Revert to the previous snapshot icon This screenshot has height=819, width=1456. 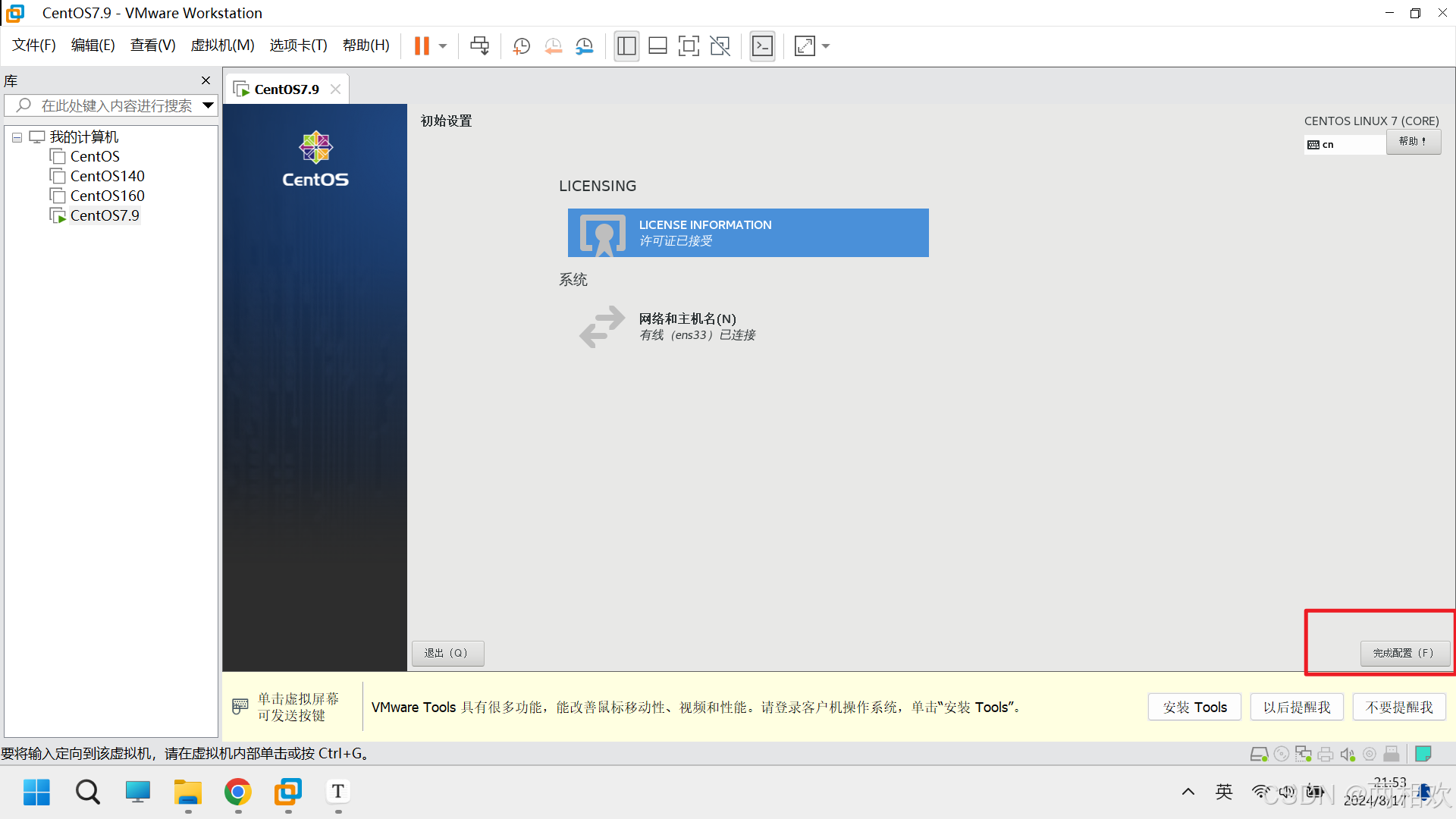pos(554,46)
